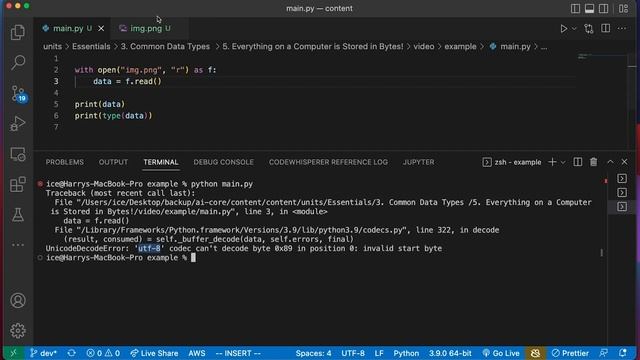Screen dimensions: 640x360
Task: Open the Accounts menu
Action: [18, 300]
